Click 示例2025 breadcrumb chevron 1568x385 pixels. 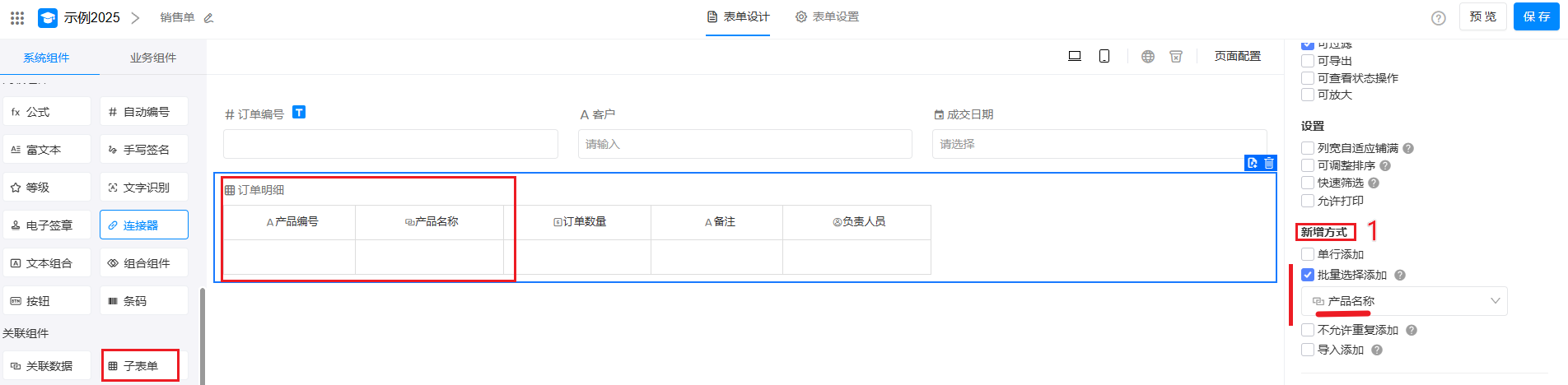pos(136,17)
